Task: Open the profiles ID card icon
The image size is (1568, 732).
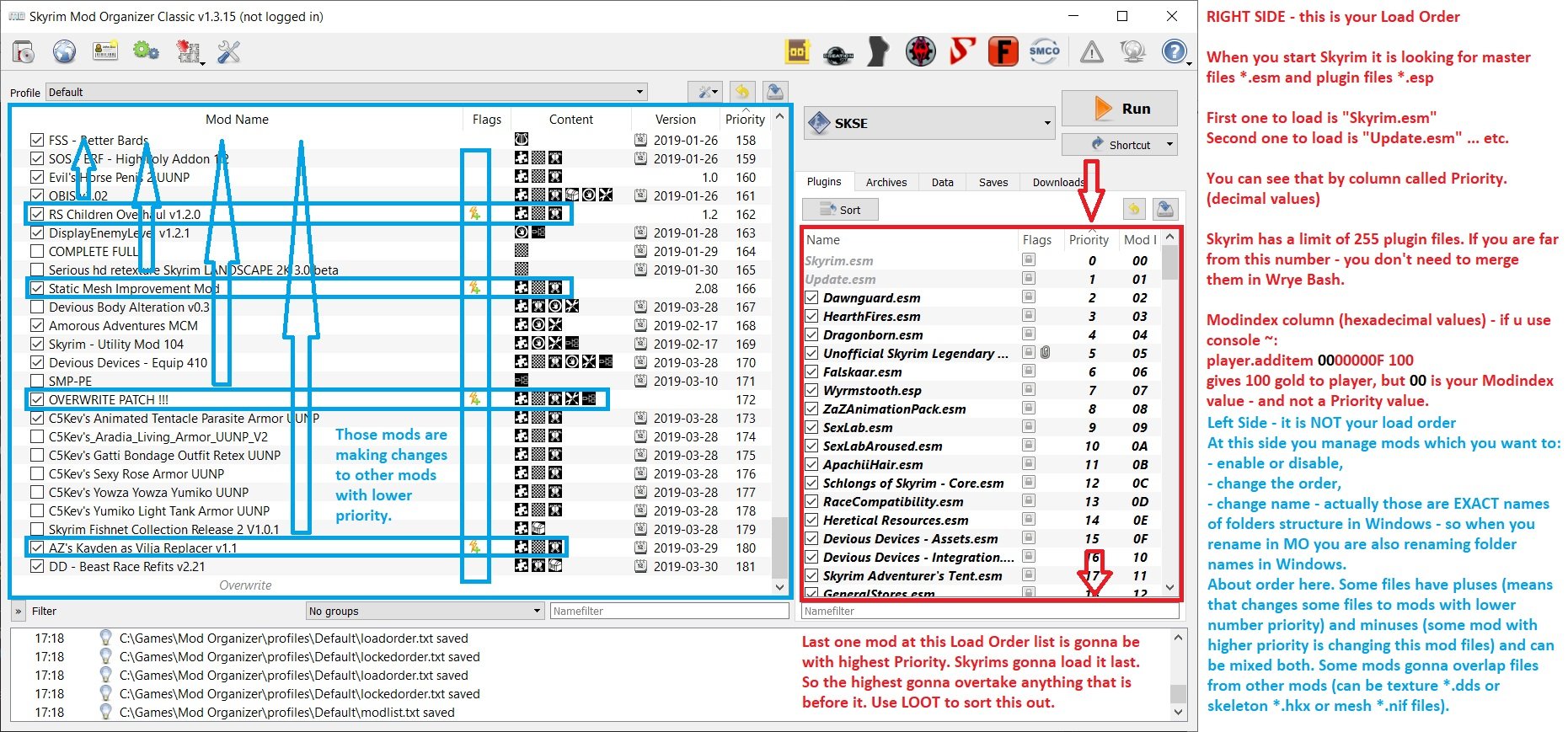Action: (x=105, y=52)
